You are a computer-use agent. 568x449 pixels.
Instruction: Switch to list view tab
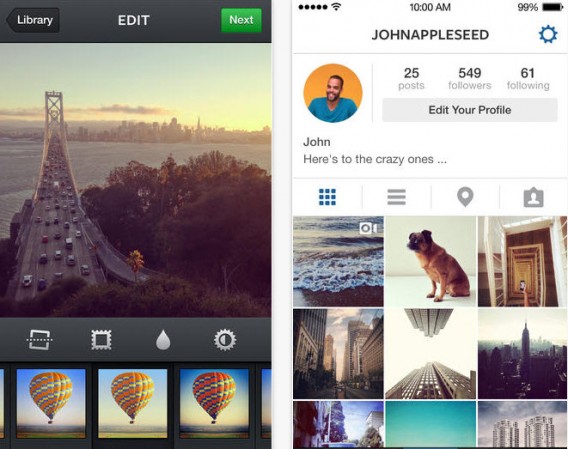[396, 197]
